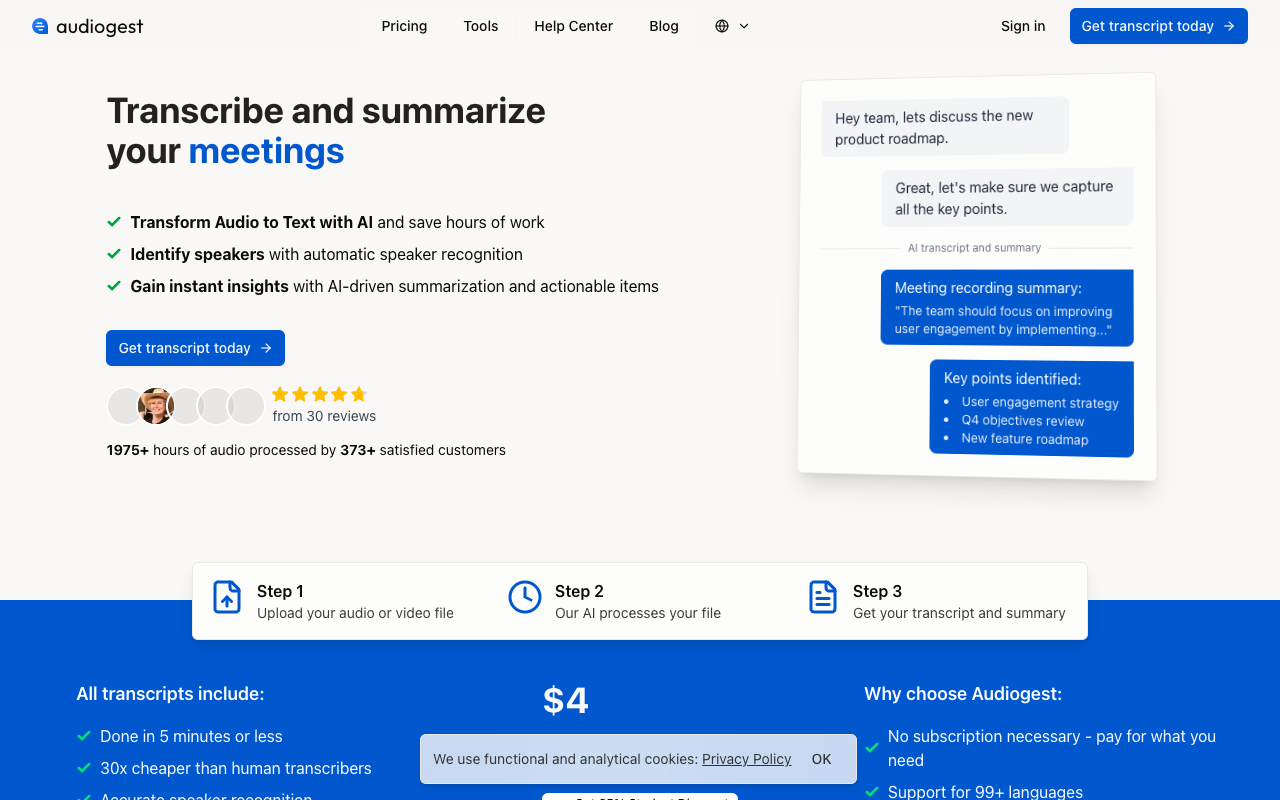Open the Pricing page
This screenshot has height=800, width=1280.
[x=404, y=26]
